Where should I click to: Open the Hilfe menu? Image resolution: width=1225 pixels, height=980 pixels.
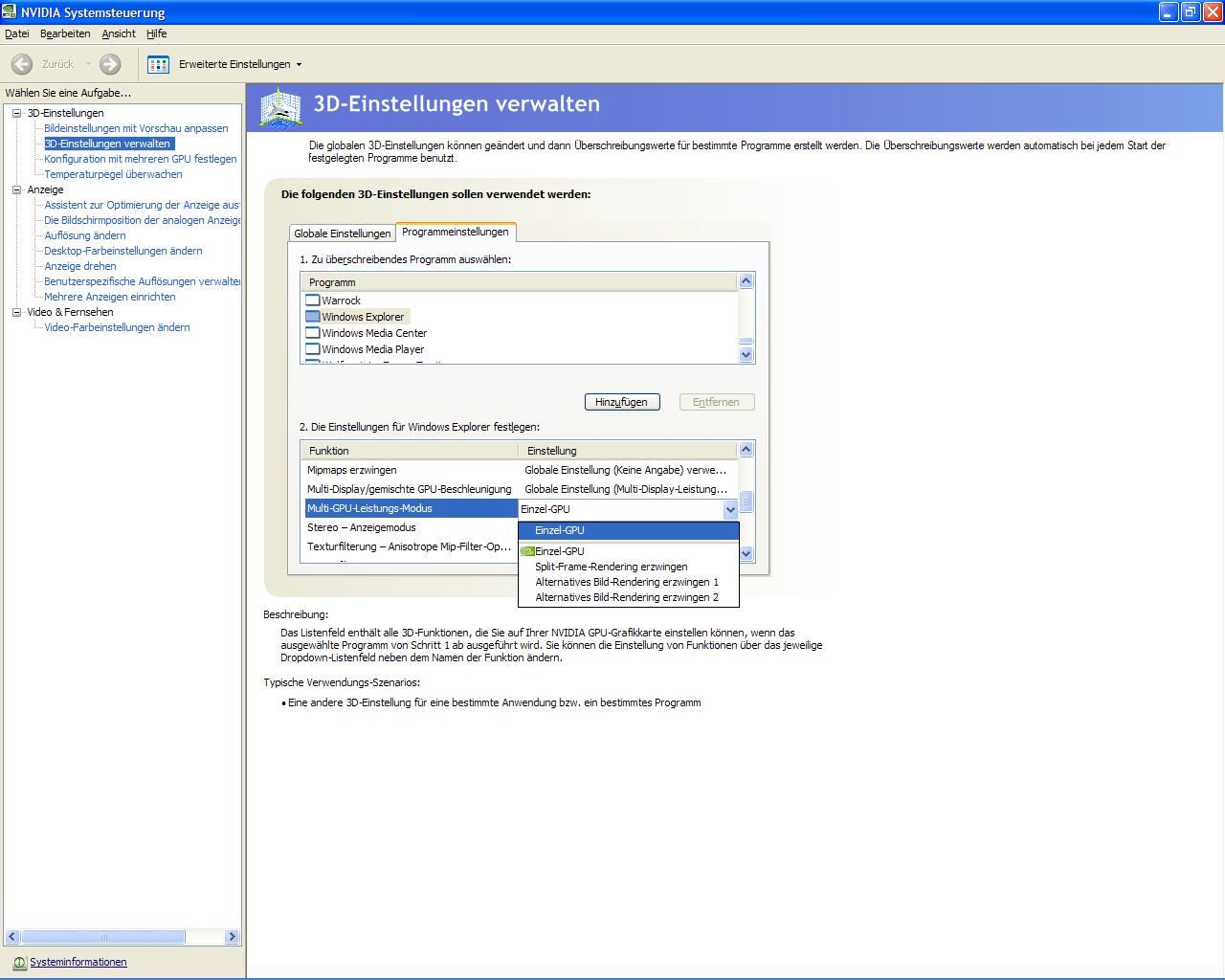coord(157,33)
